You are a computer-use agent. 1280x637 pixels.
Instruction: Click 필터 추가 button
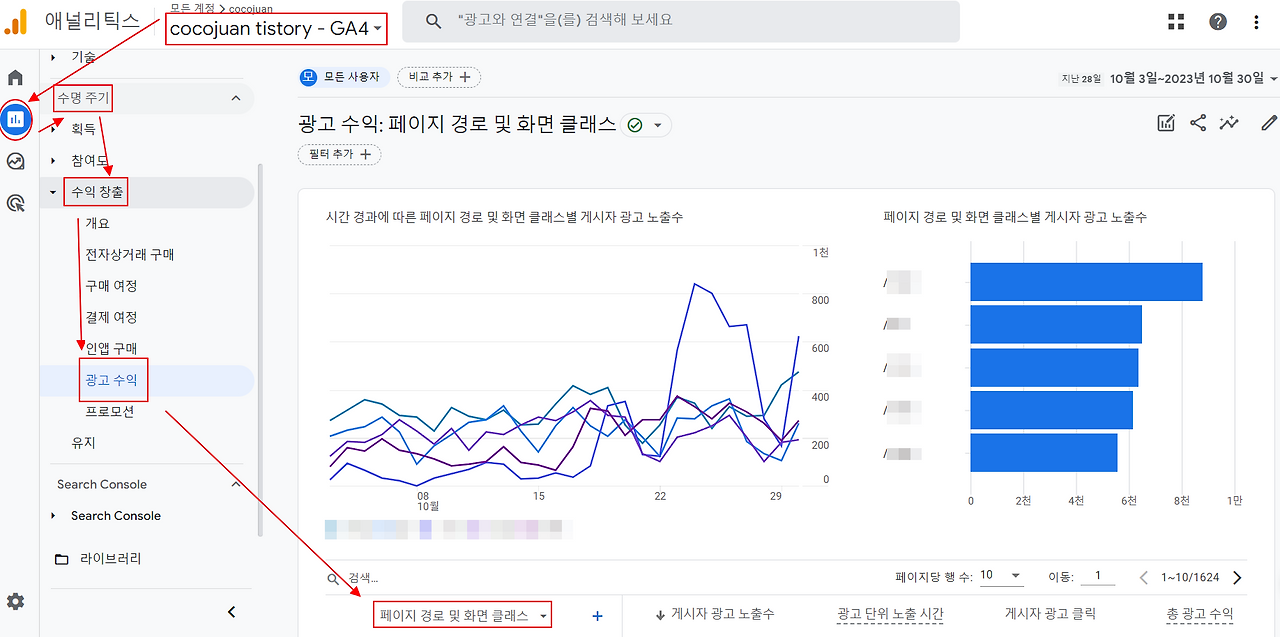[340, 155]
